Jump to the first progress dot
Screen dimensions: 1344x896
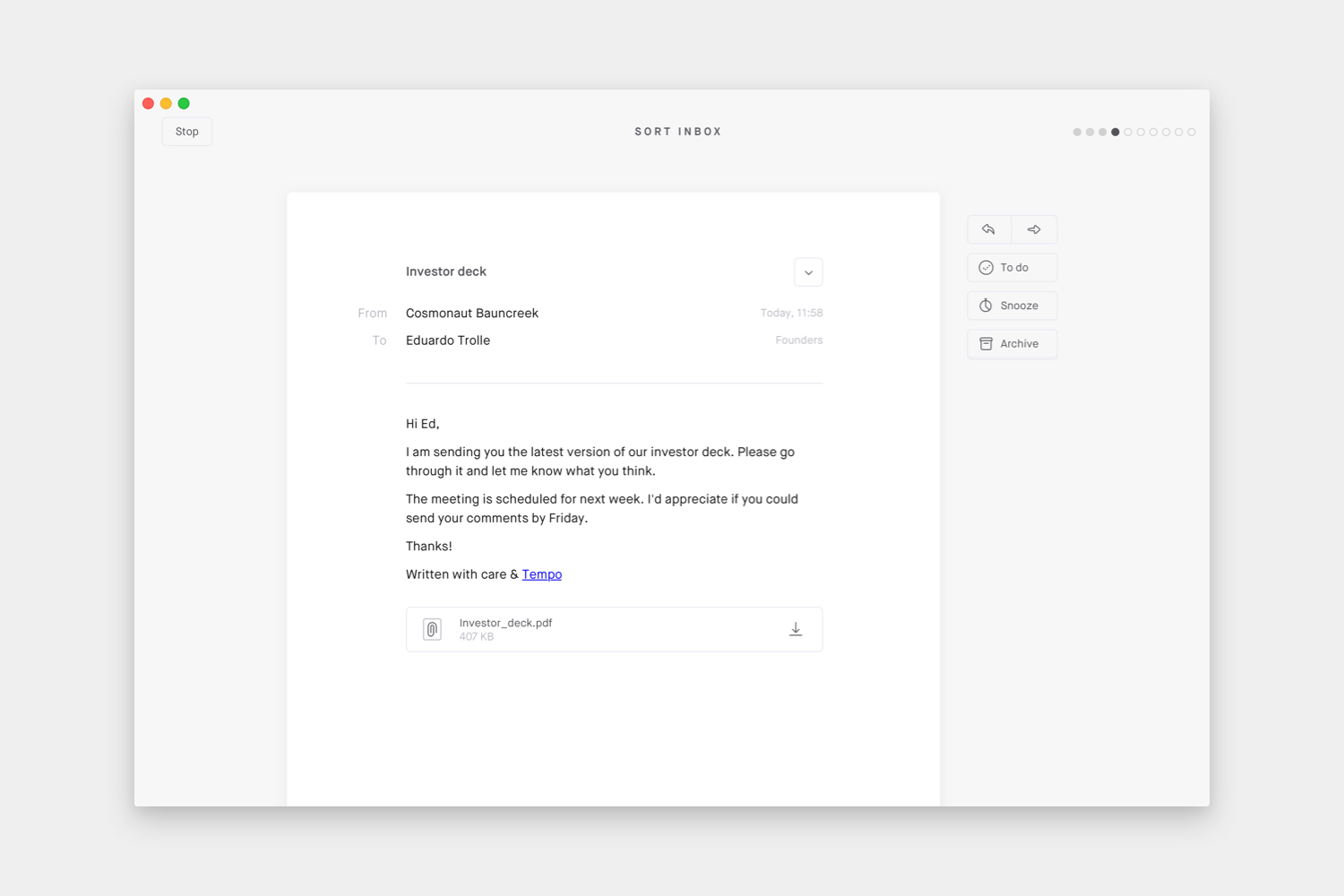point(1077,132)
